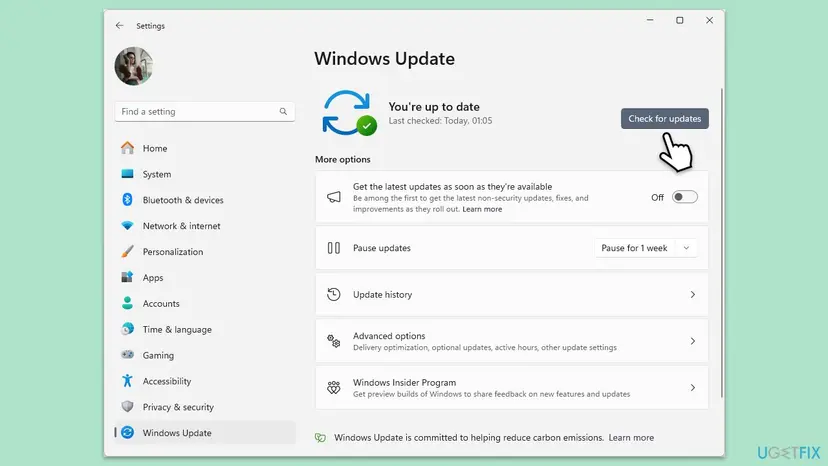Expand the pause duration dropdown arrow
Viewport: 828px width, 466px height.
[686, 248]
